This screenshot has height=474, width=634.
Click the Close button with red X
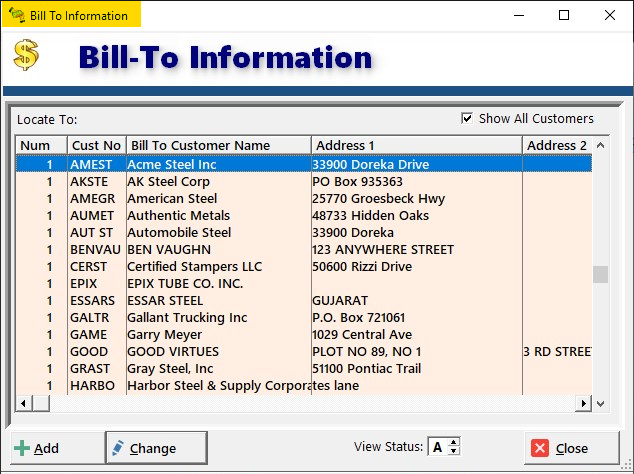click(x=571, y=448)
